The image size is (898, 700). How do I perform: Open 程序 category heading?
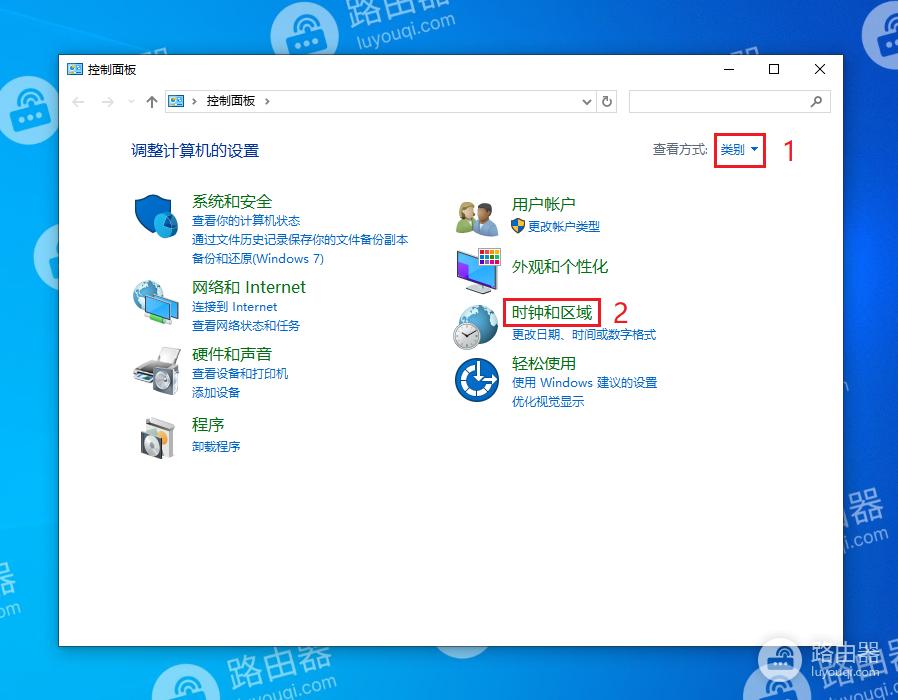(x=208, y=424)
